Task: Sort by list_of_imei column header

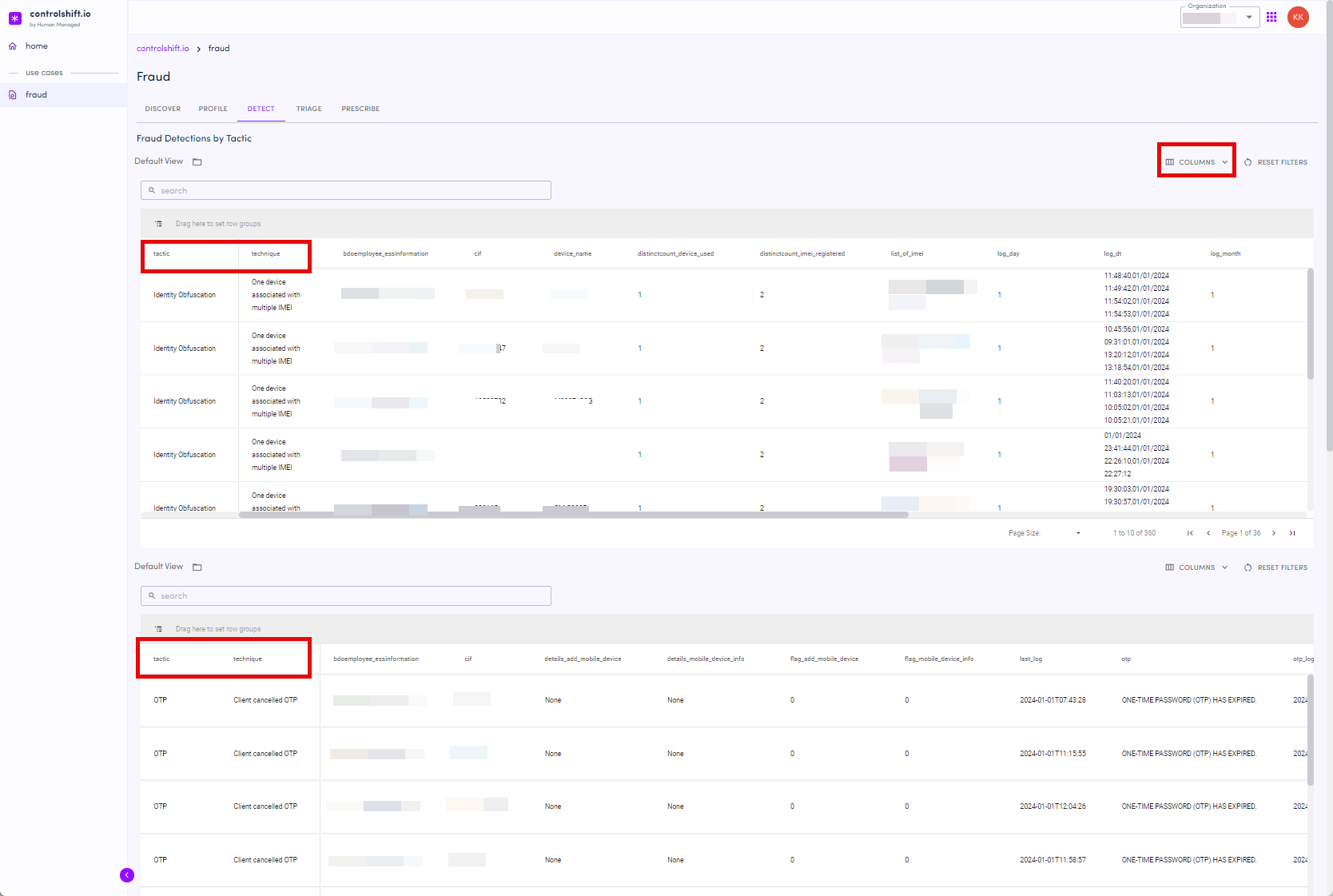Action: click(907, 254)
